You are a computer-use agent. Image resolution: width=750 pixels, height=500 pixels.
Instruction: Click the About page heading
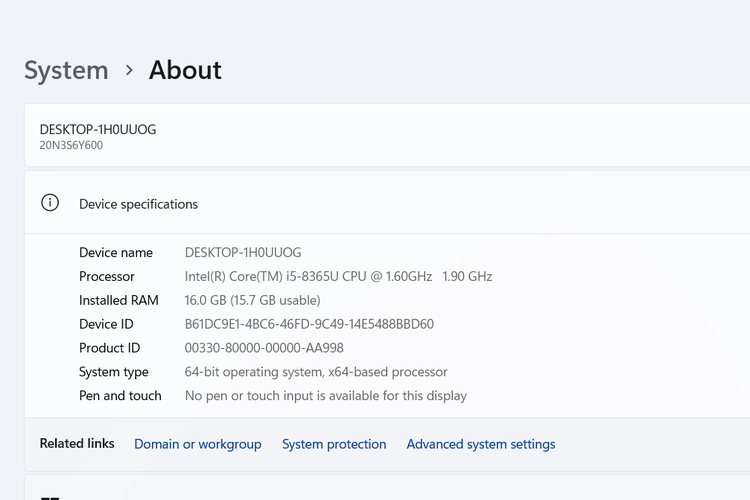coord(185,70)
